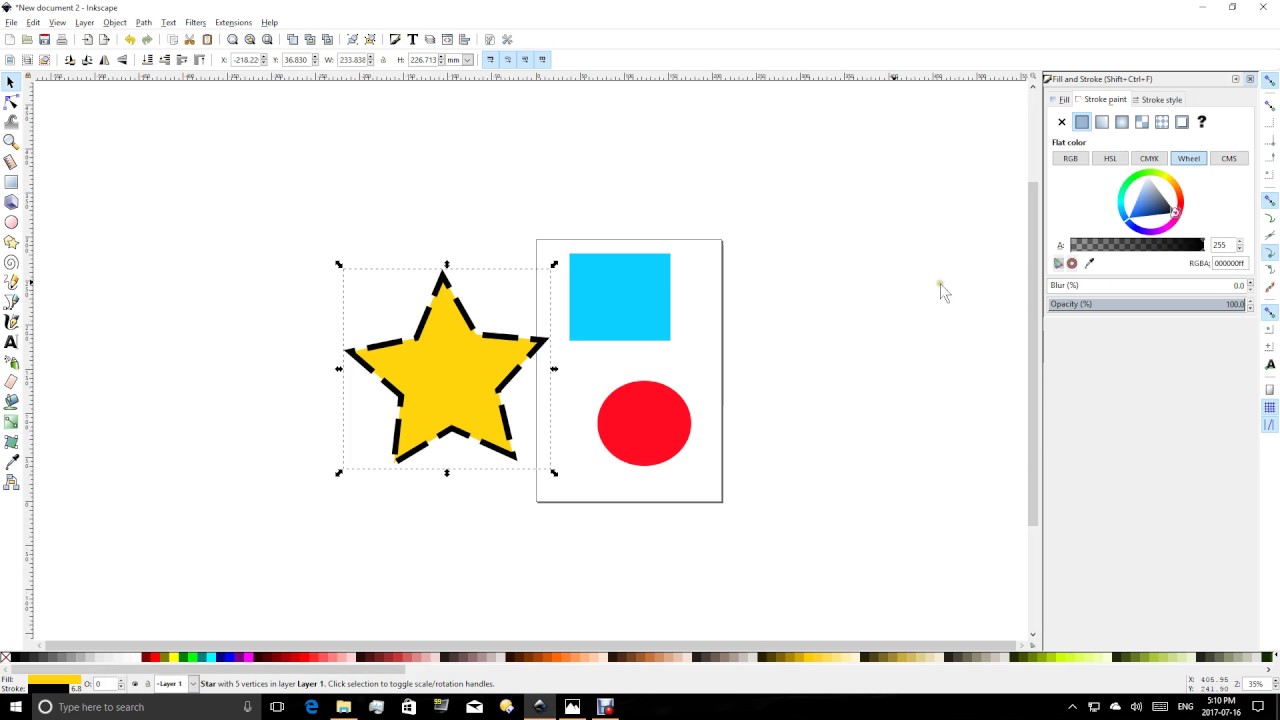The width and height of the screenshot is (1280, 720).
Task: Select the Spiral tool
Action: click(x=11, y=262)
